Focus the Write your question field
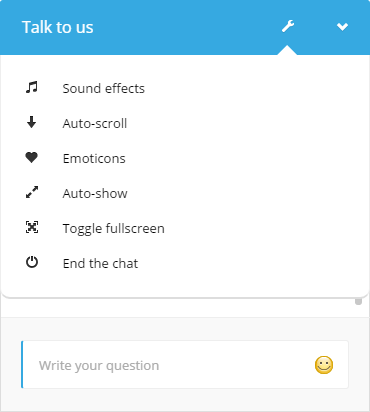This screenshot has width=370, height=412. click(185, 364)
